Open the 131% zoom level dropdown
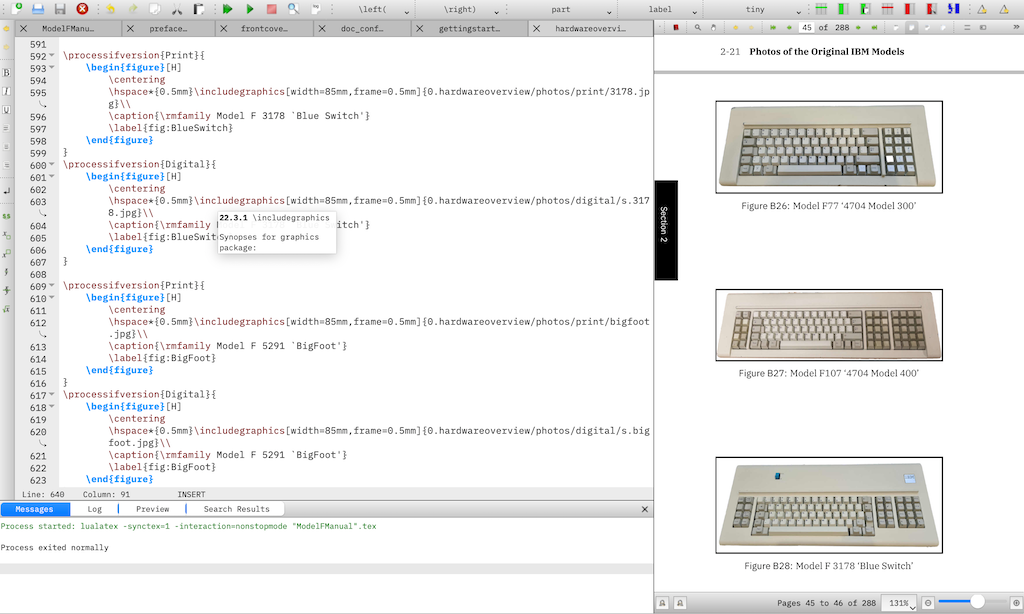Image resolution: width=1024 pixels, height=614 pixels. point(899,603)
